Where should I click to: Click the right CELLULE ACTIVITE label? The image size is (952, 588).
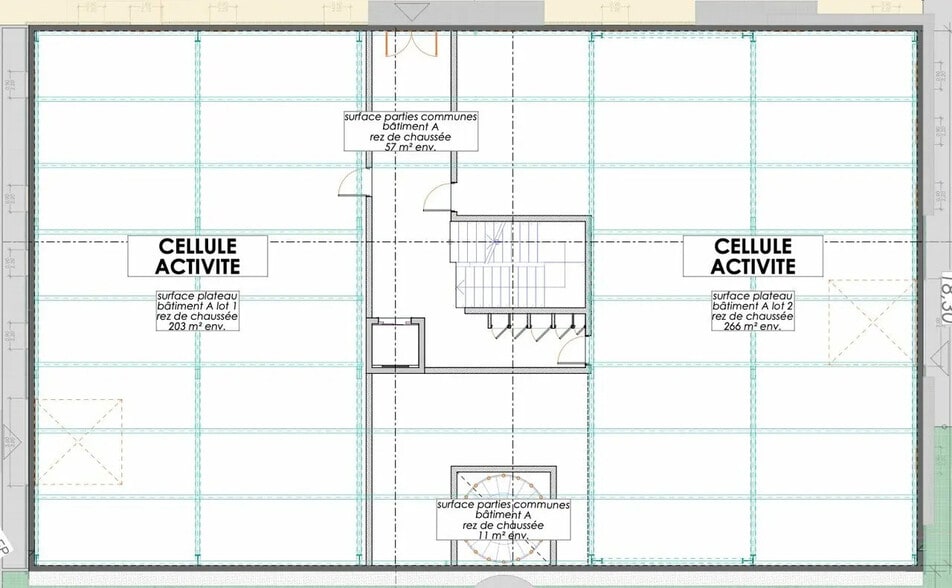click(753, 256)
